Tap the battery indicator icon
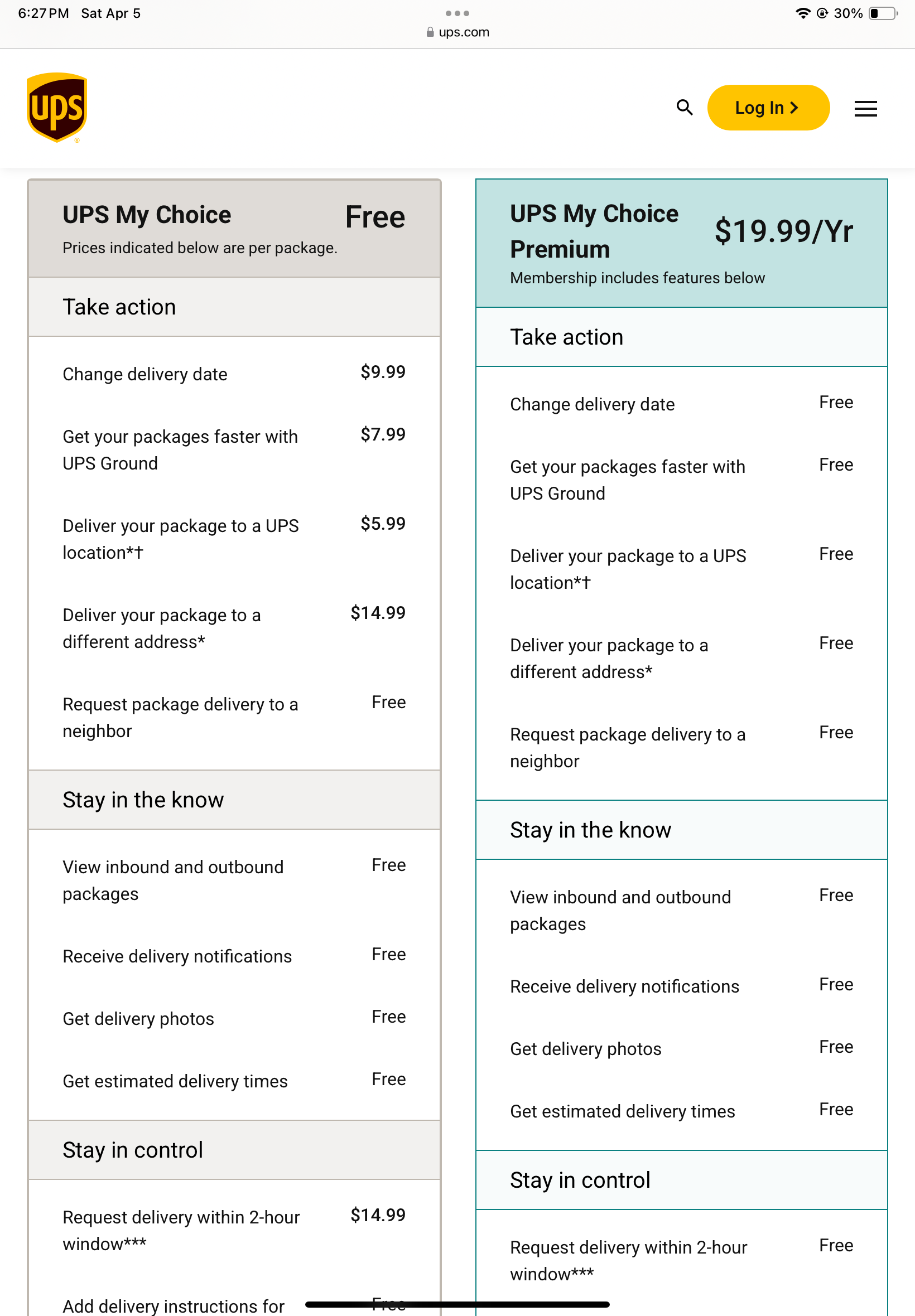 click(882, 13)
